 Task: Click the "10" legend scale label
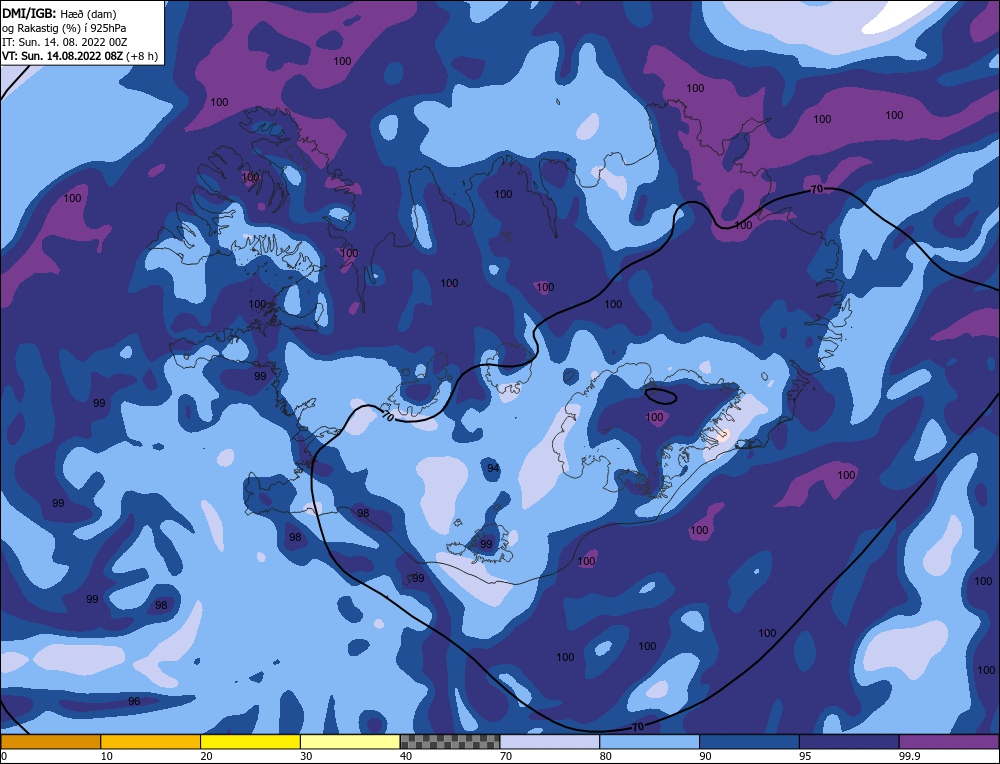tap(107, 756)
